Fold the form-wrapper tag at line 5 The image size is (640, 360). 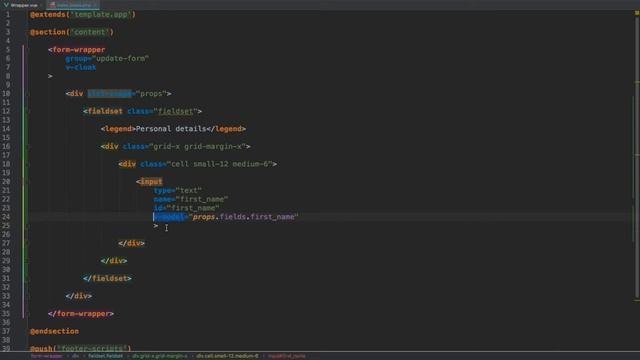point(28,50)
